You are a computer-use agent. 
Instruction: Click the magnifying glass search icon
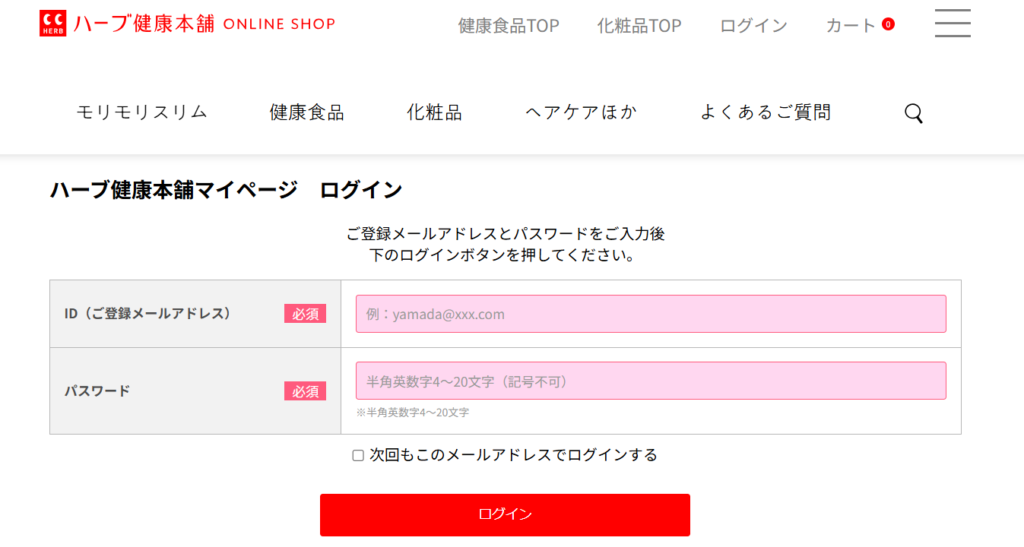coord(914,113)
